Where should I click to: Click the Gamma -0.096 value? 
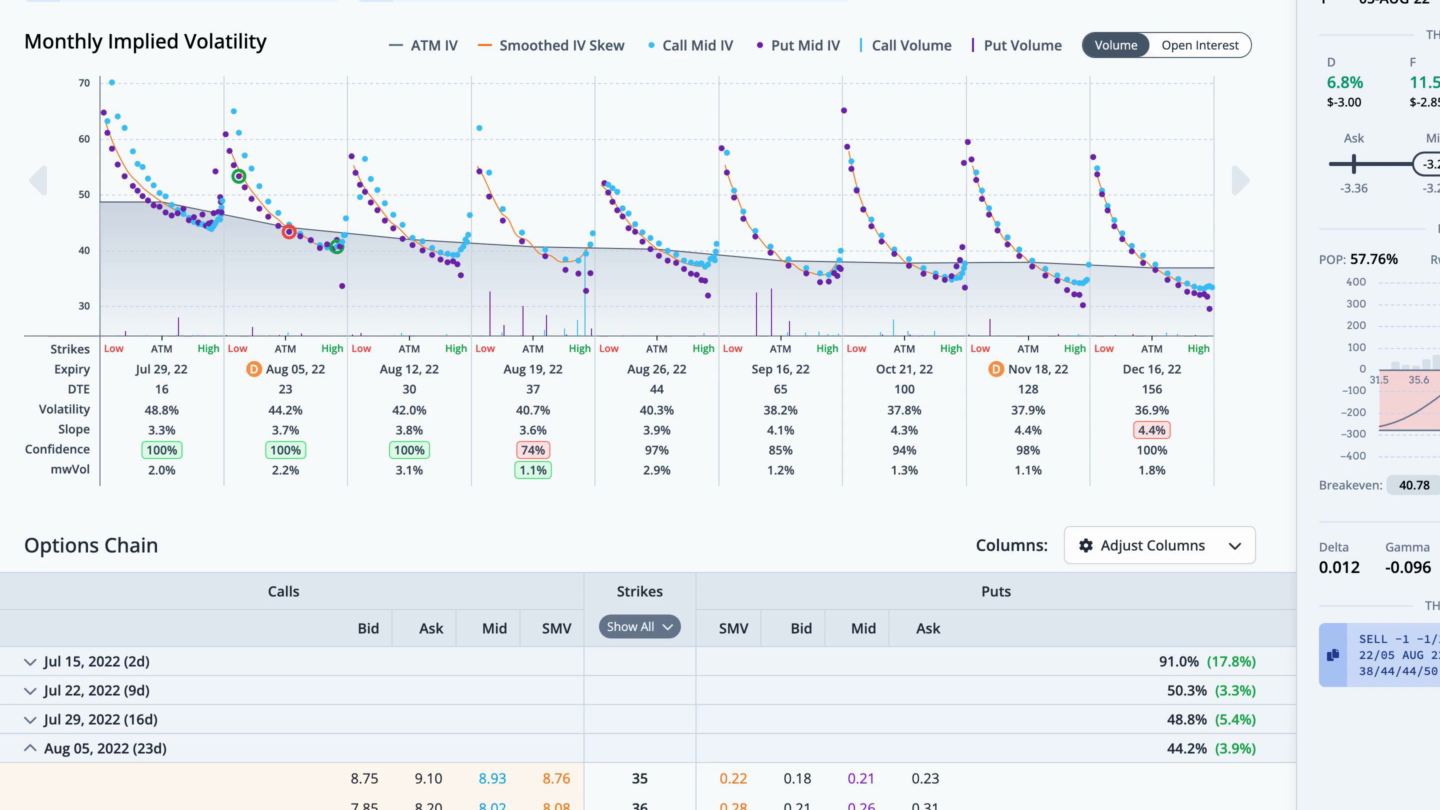point(1407,567)
